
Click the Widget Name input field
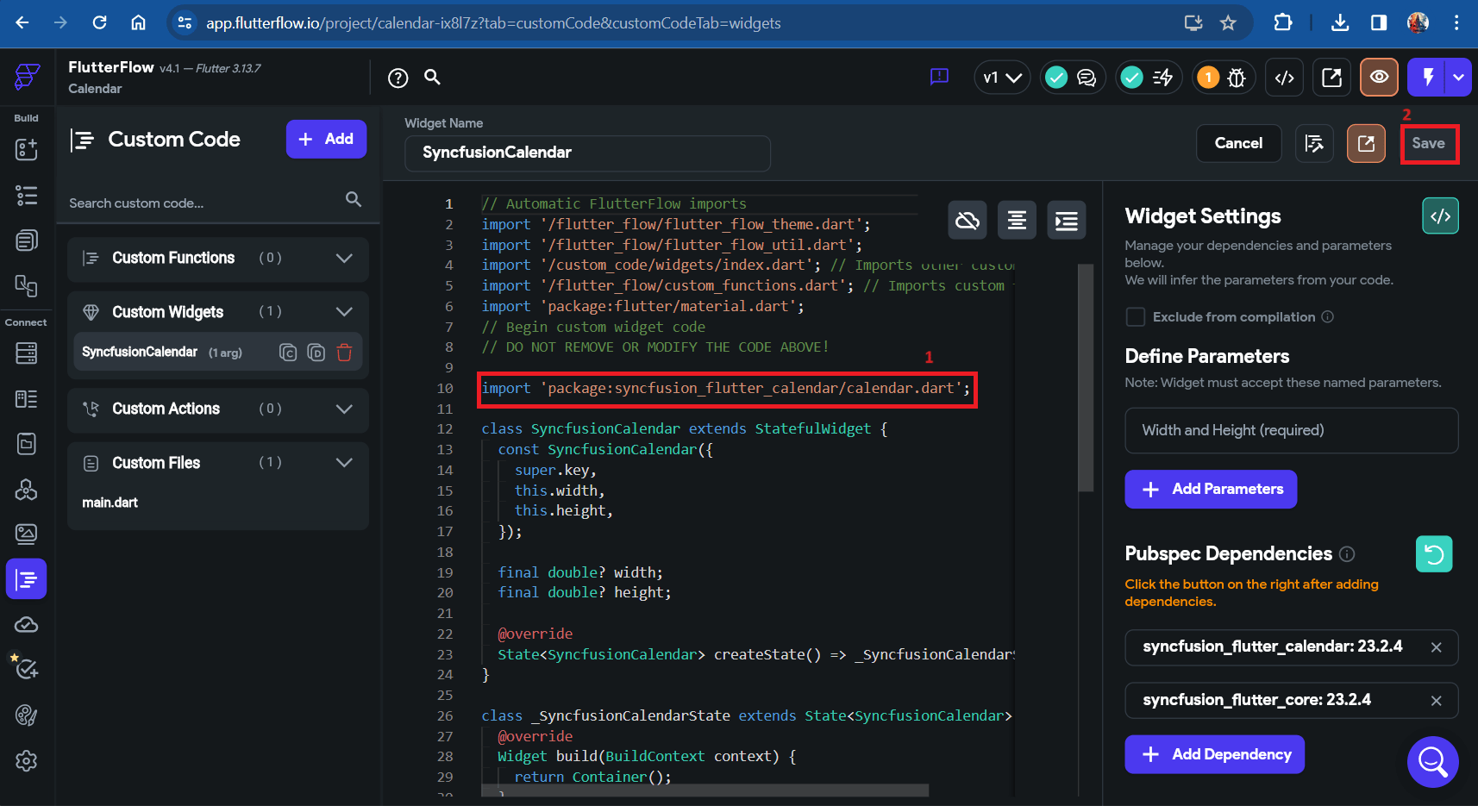(587, 153)
